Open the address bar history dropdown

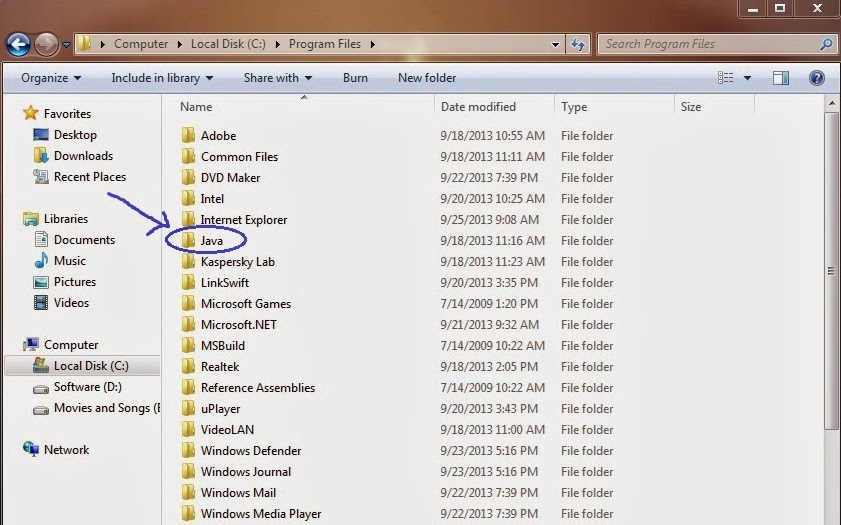(x=556, y=45)
